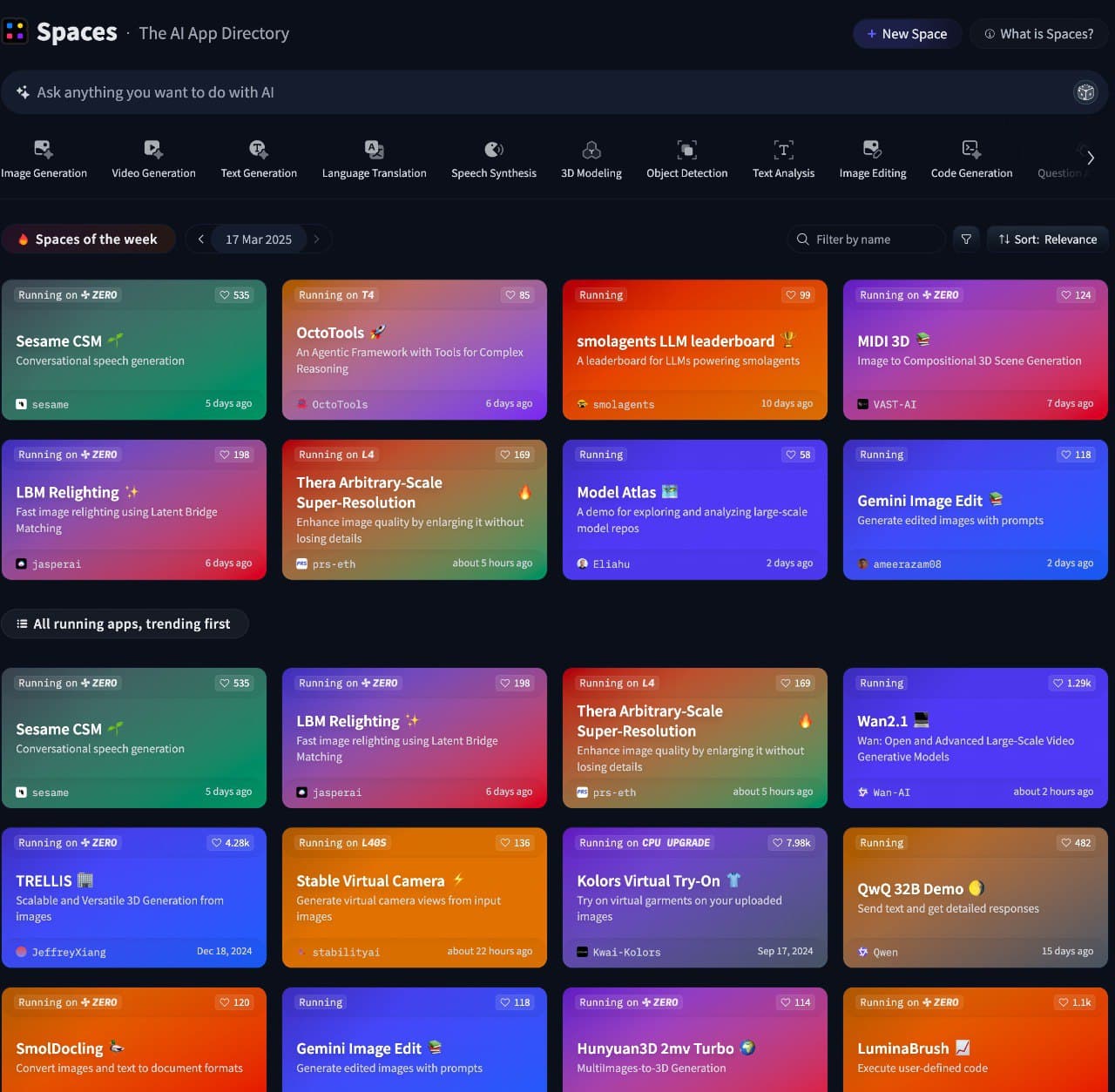Click All running apps, trending first

pyautogui.click(x=125, y=624)
